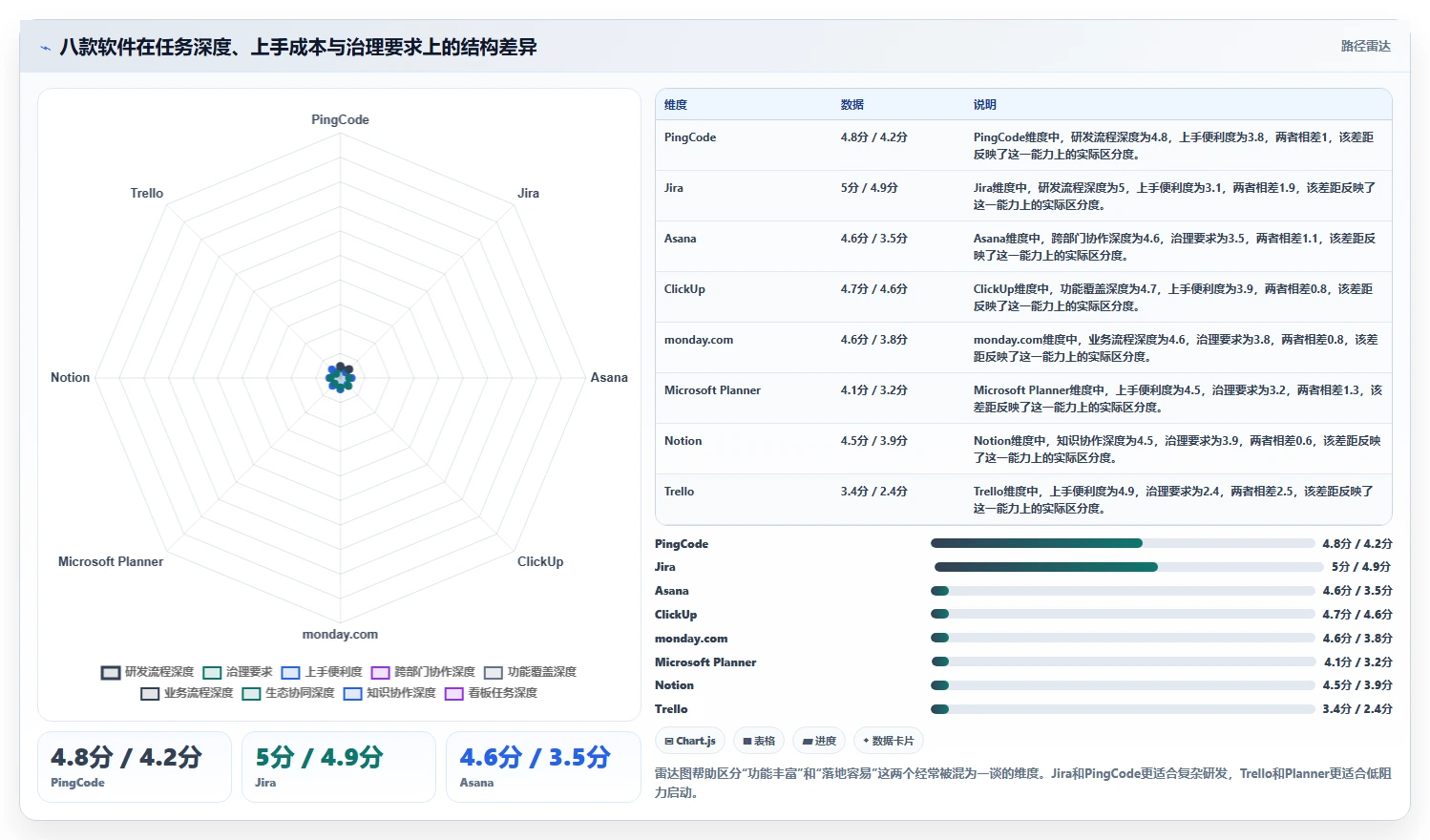Click the monday.com progress bar

pos(1123,638)
